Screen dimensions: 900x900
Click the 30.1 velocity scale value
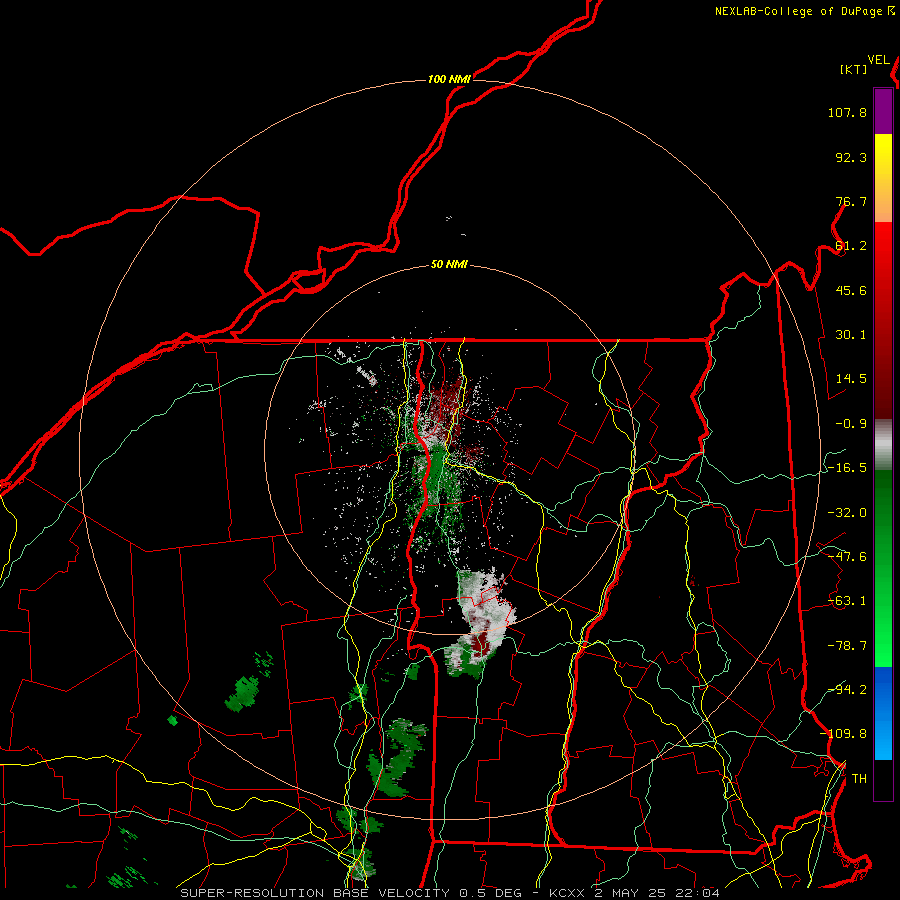(851, 335)
